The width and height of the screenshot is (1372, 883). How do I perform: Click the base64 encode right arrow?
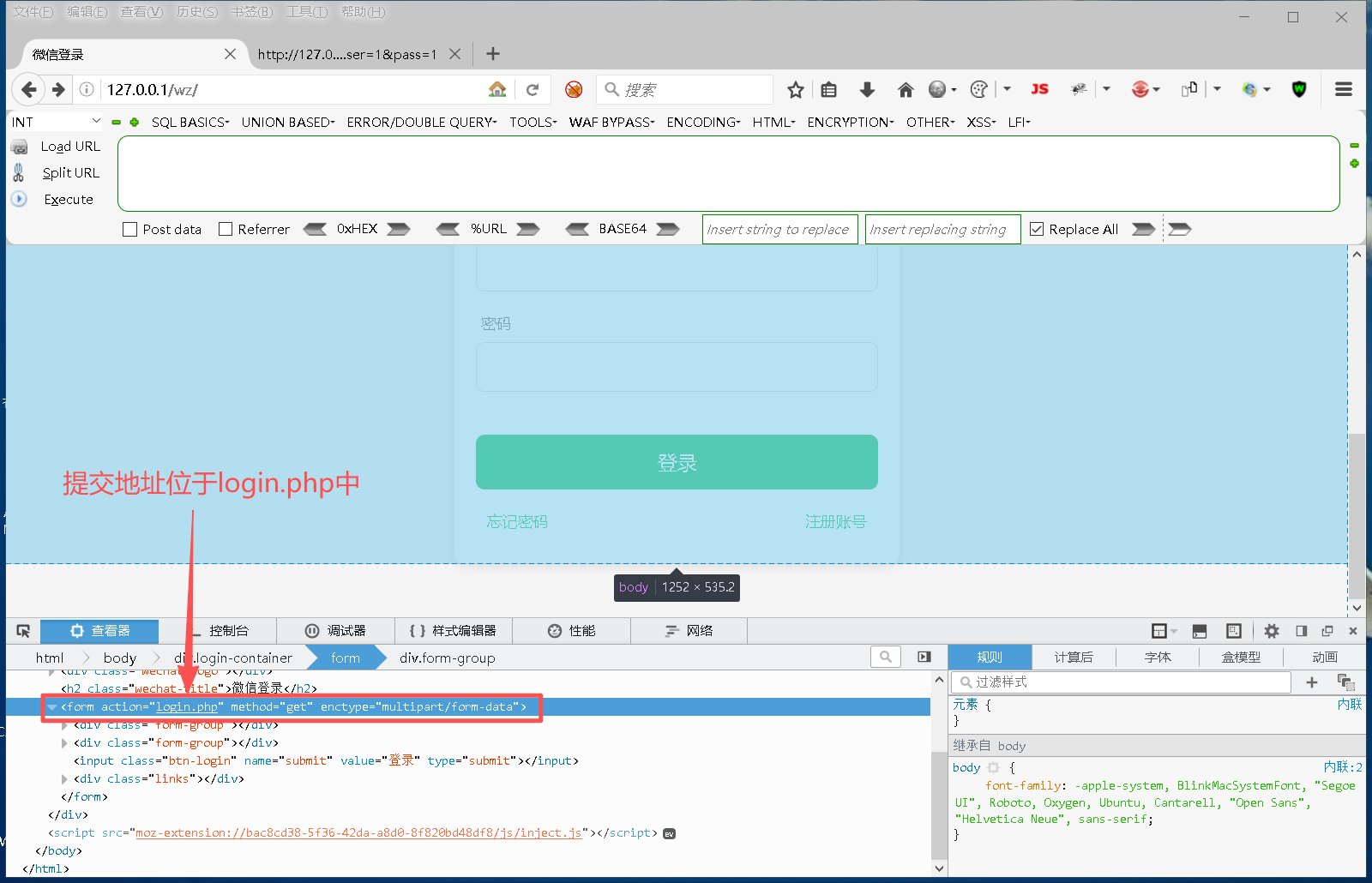tap(668, 229)
